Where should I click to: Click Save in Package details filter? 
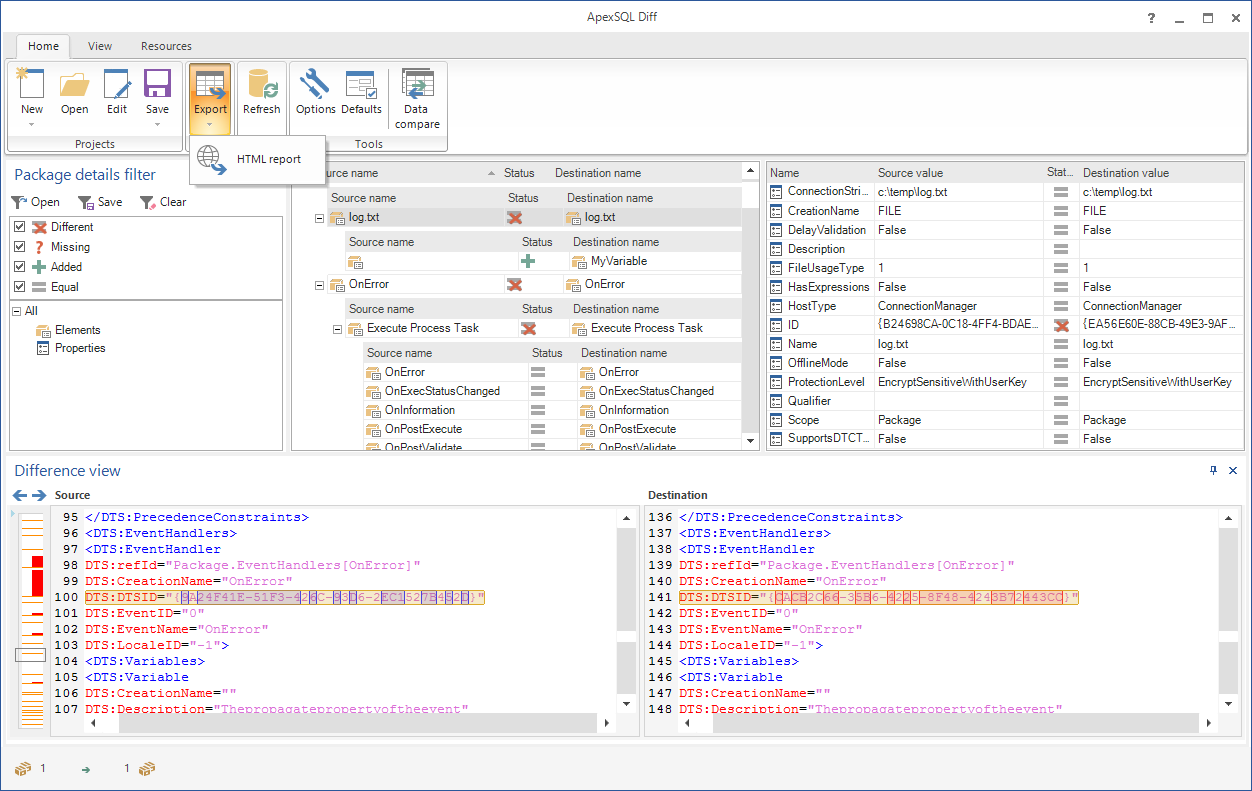(x=100, y=202)
